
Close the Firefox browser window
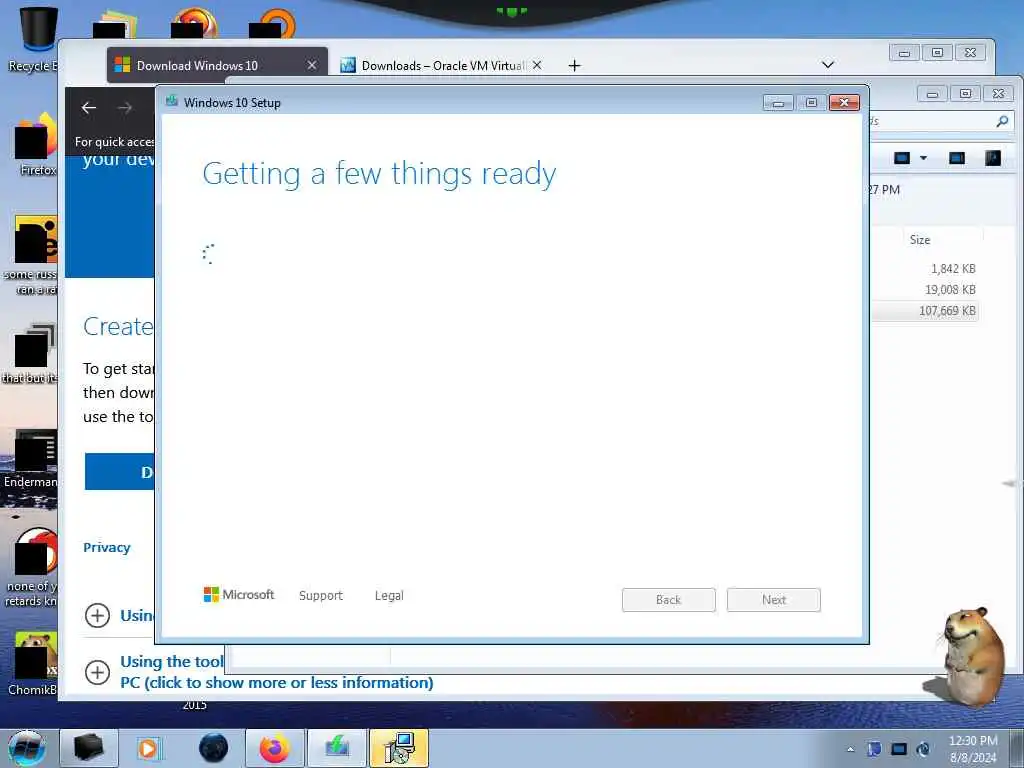pos(970,53)
